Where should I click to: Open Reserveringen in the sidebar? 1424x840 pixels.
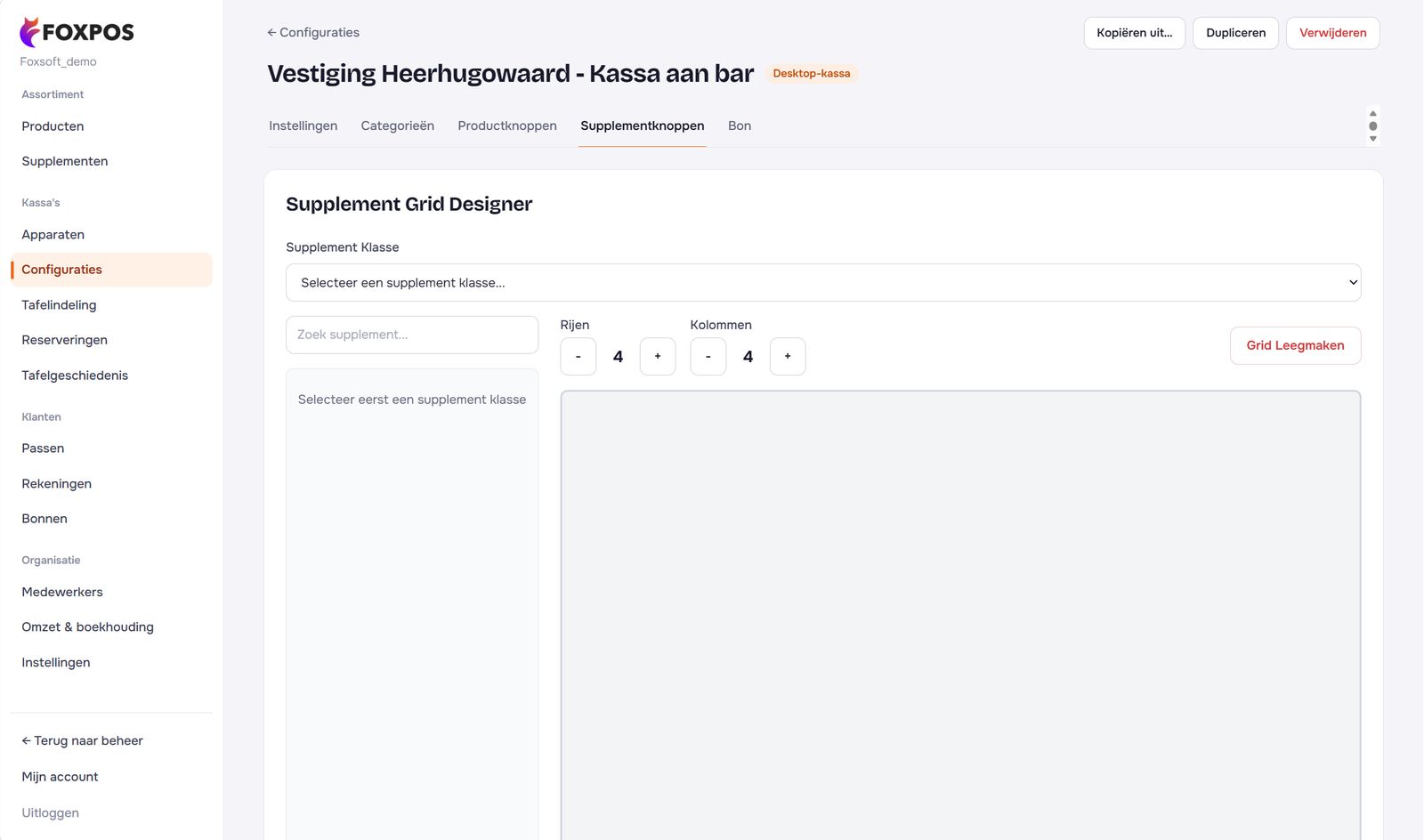(111, 341)
